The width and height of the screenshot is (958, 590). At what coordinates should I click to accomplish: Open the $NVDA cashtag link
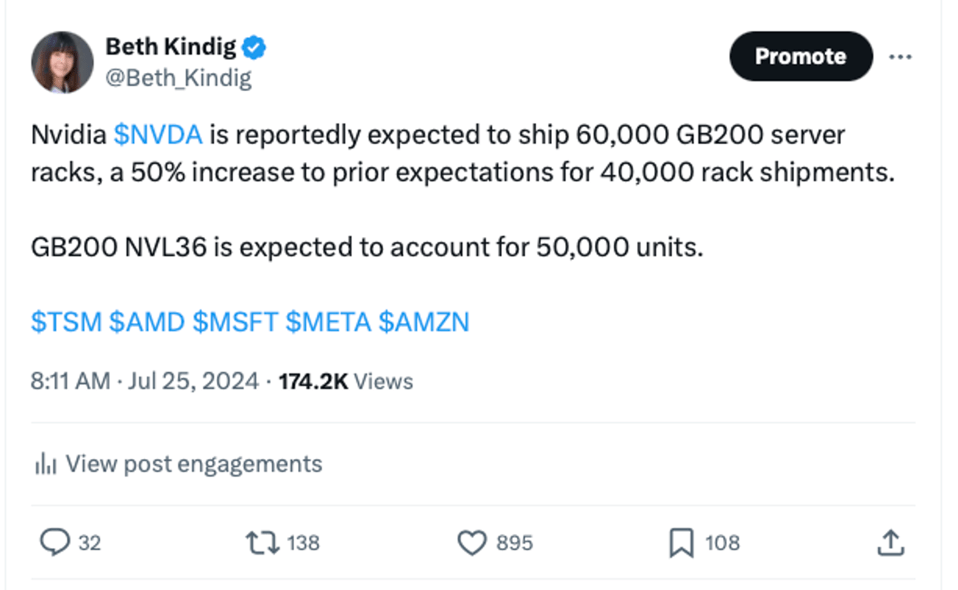click(x=158, y=134)
